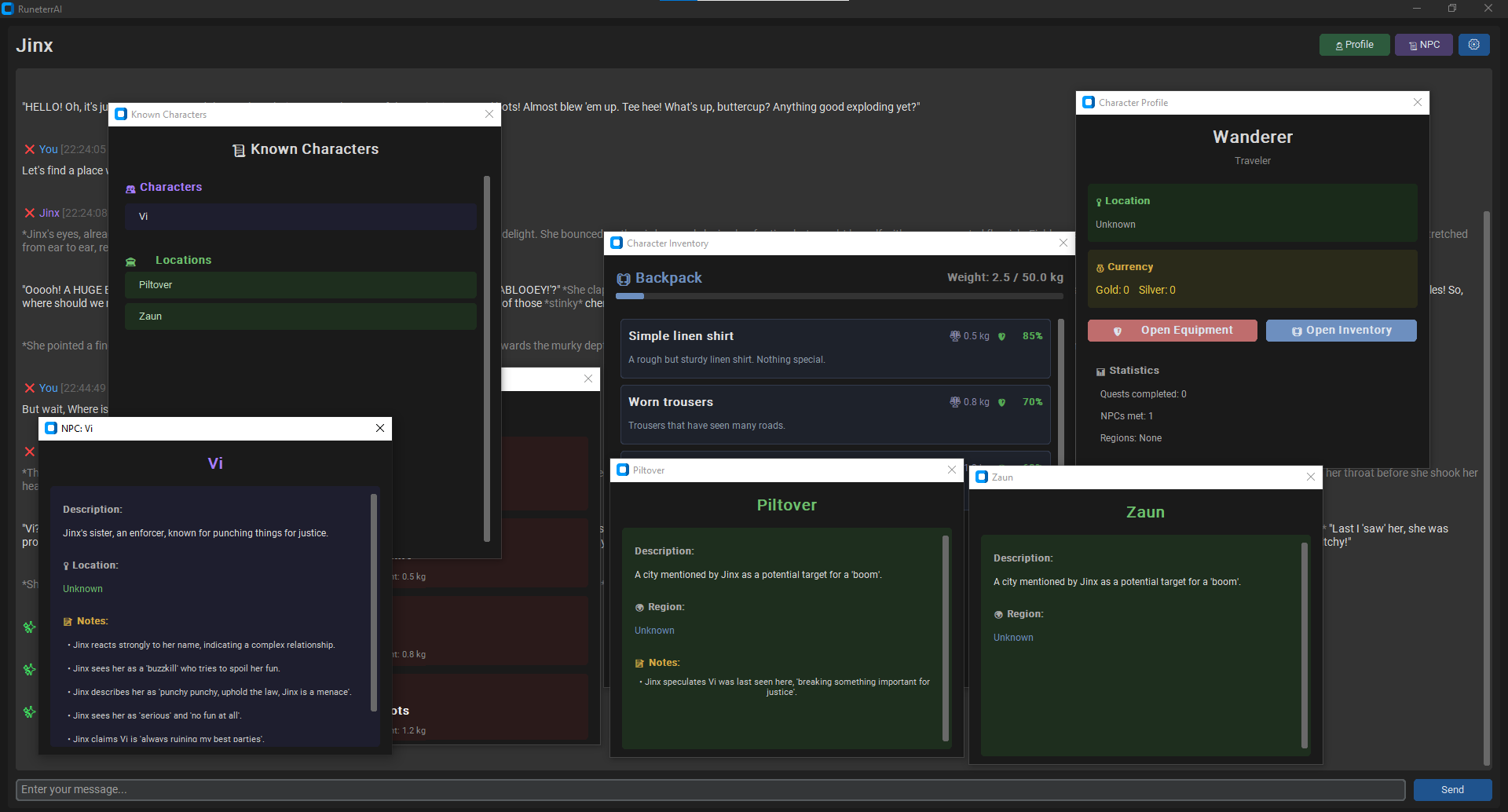Viewport: 1508px width, 812px height.
Task: Select Vi in the Characters list
Action: (301, 217)
